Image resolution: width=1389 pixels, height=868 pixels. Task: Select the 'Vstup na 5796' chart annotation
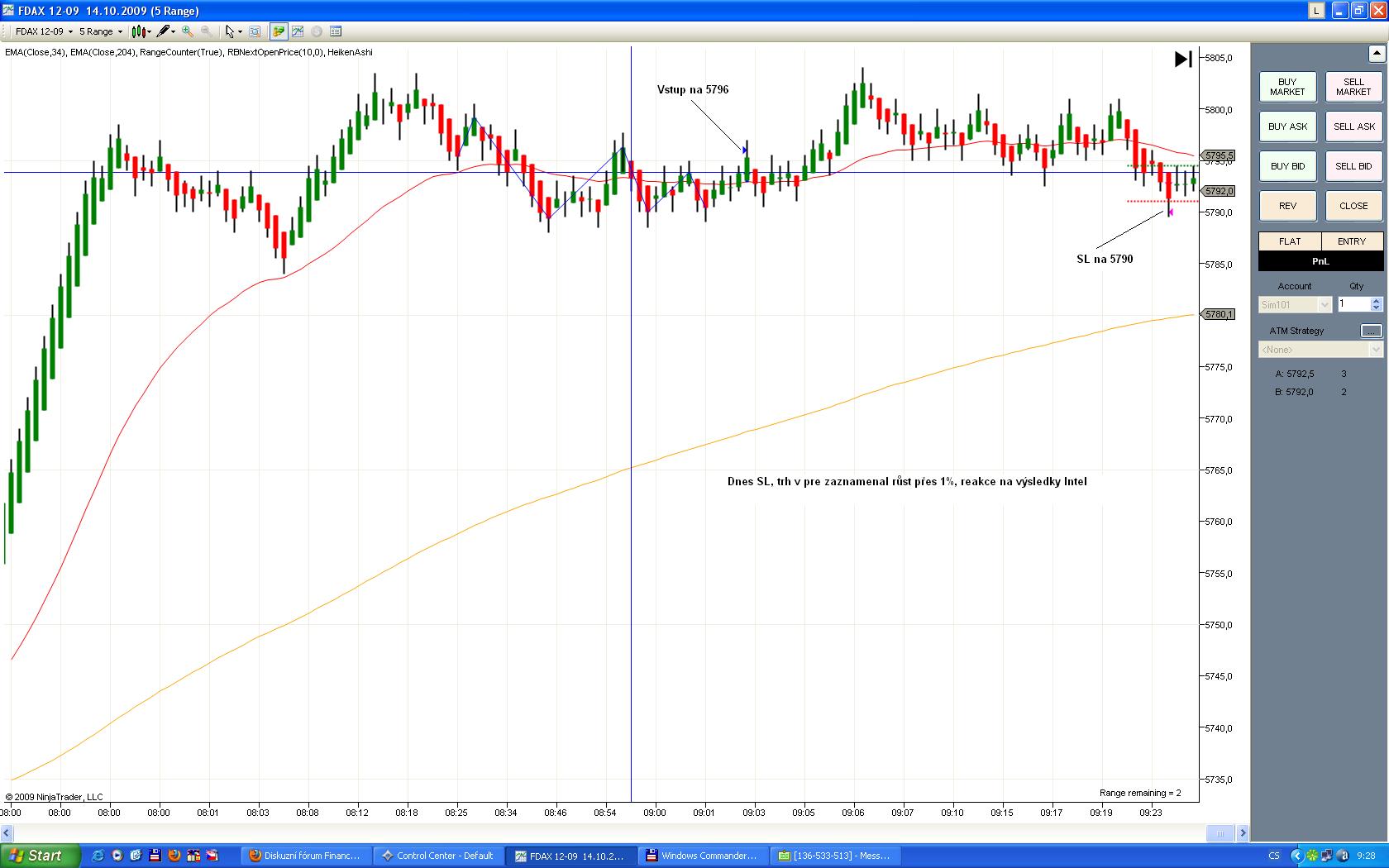pos(693,89)
